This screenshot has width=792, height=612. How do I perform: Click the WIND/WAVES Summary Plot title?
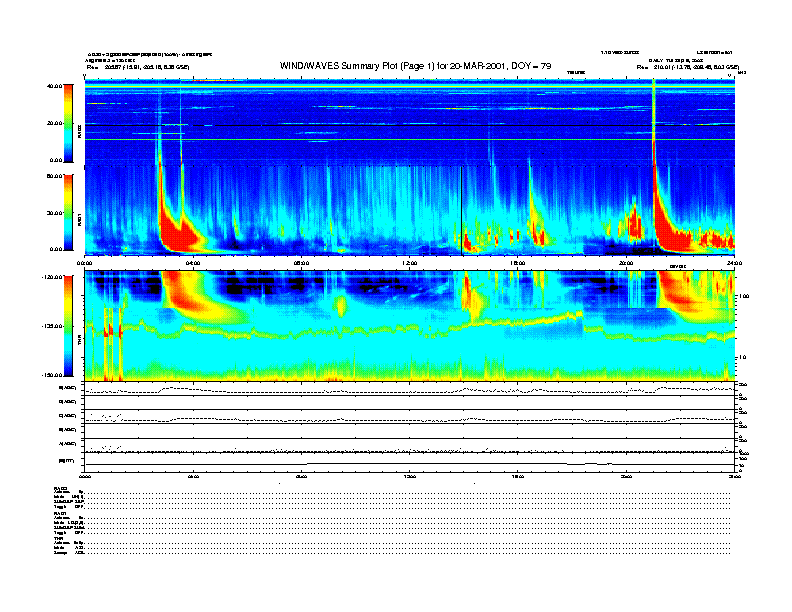coord(415,66)
